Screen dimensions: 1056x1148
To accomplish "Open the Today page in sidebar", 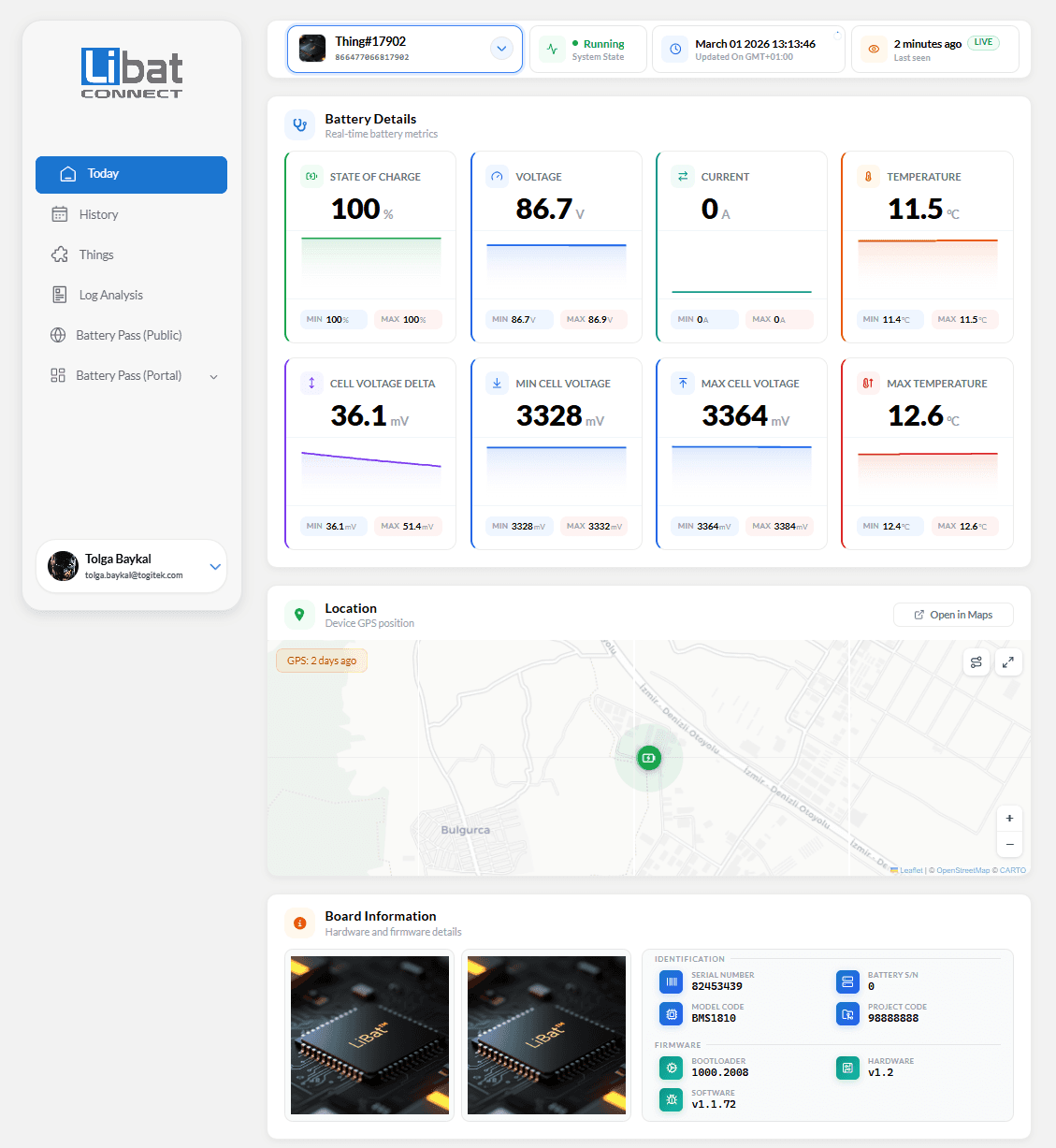I will coord(131,175).
